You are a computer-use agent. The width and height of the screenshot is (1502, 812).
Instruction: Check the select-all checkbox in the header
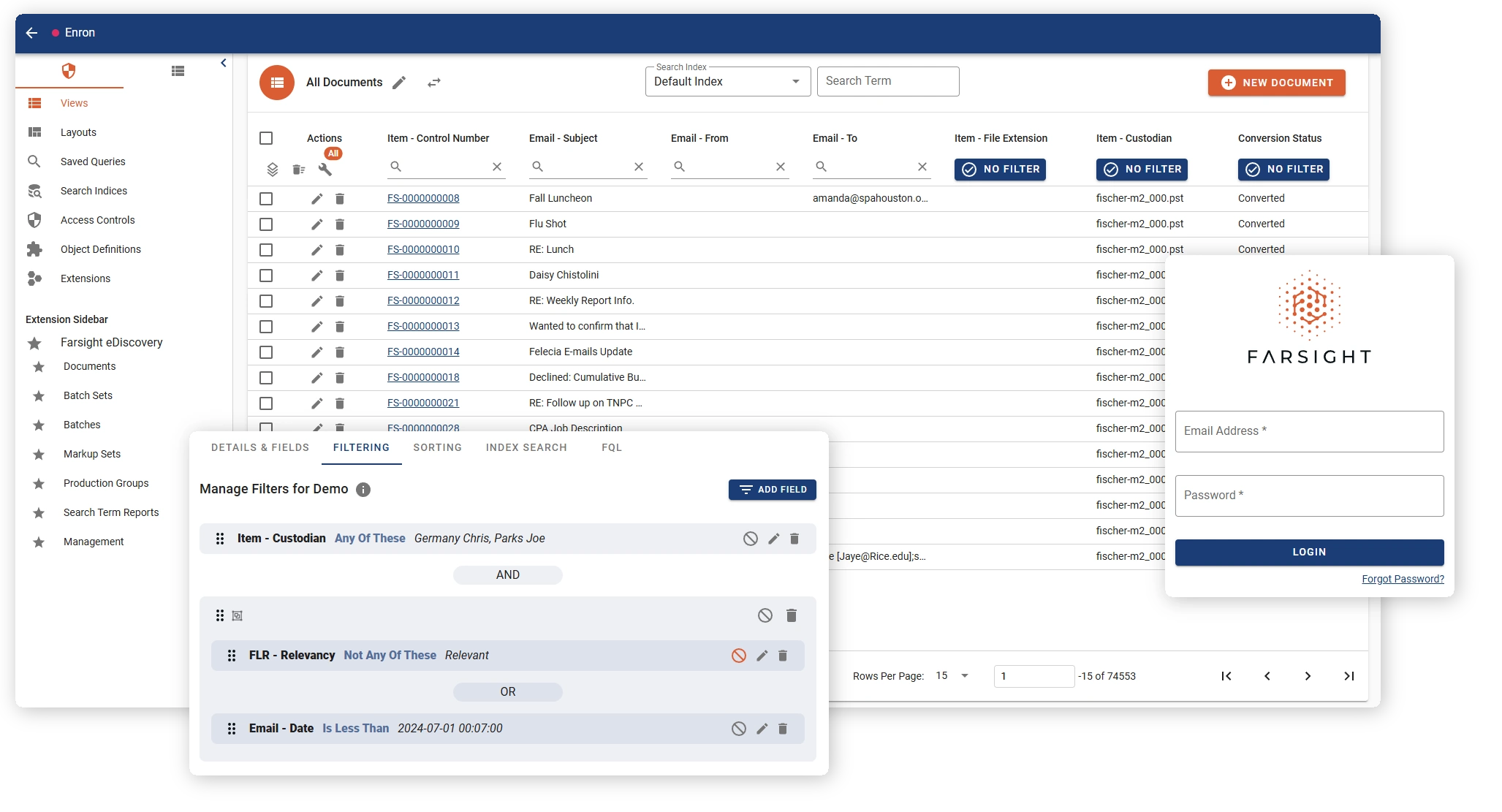click(x=266, y=137)
